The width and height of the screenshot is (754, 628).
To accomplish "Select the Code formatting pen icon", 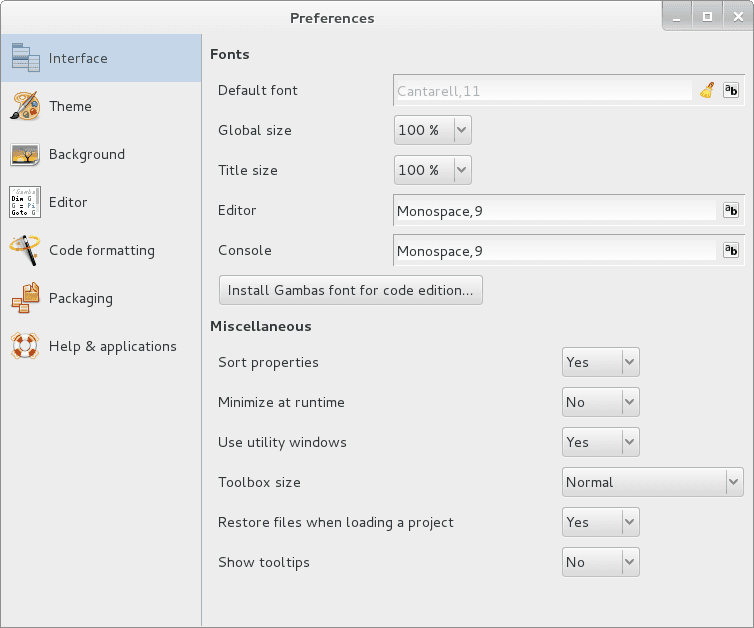I will (x=25, y=250).
